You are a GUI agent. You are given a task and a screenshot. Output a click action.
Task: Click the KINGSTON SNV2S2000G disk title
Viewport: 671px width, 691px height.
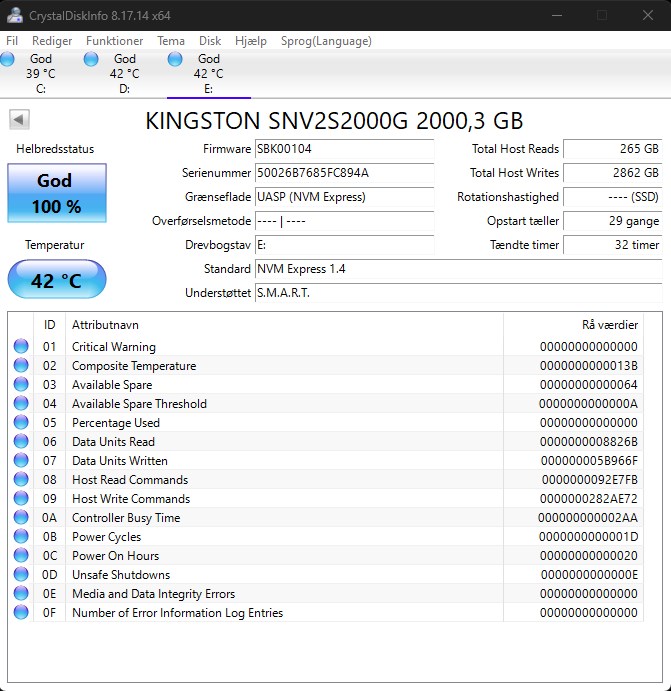[x=334, y=121]
